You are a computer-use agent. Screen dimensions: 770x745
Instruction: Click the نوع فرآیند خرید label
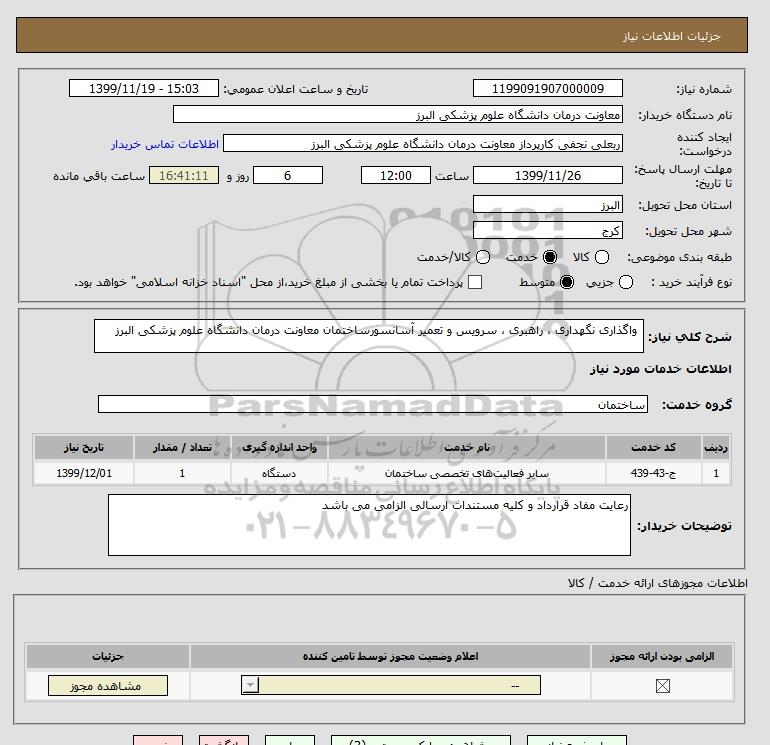(691, 282)
